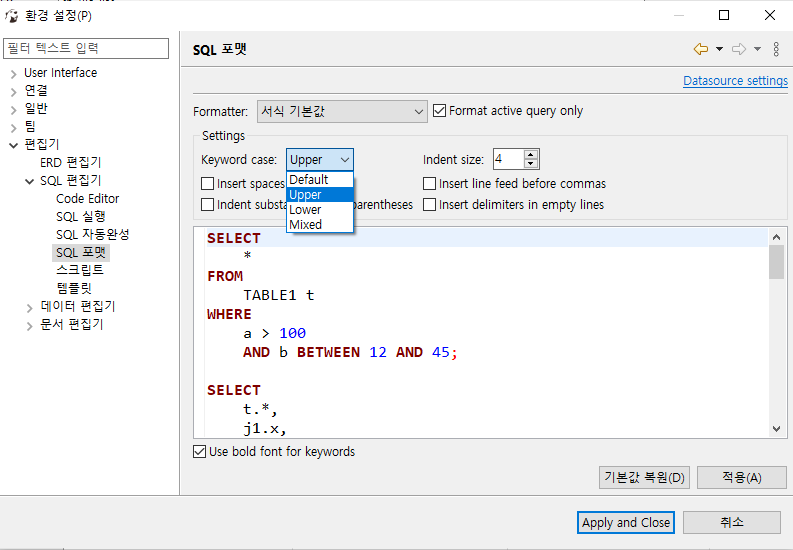The width and height of the screenshot is (793, 550).
Task: Enable Insert line feed before commas
Action: (430, 184)
